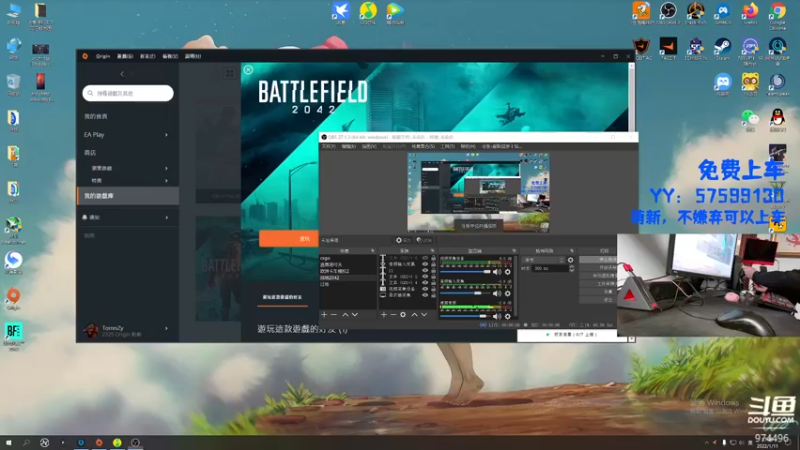Adjust second mixer channel volume slider
This screenshot has width=800, height=450.
(465, 293)
